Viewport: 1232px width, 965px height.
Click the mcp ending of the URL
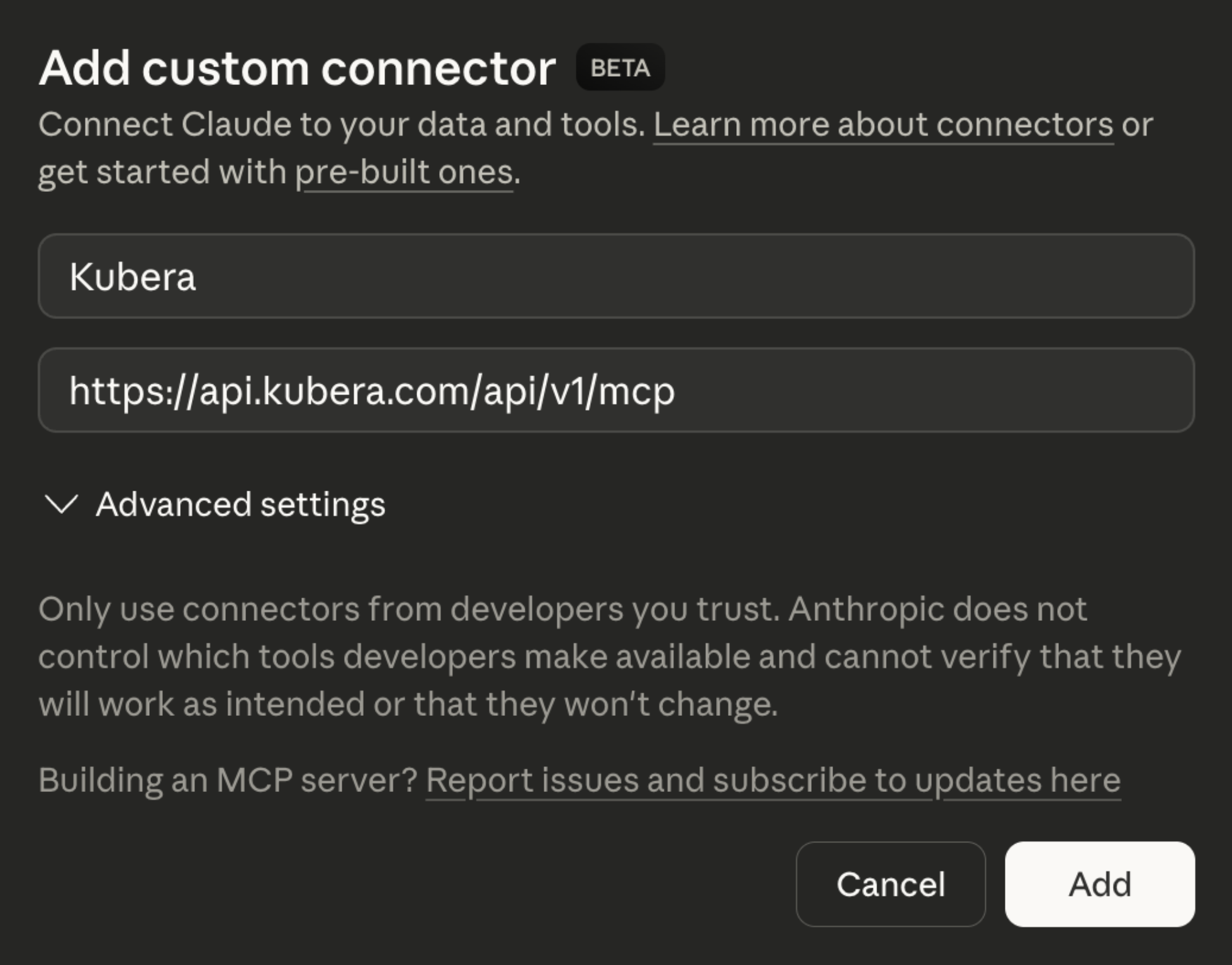[636, 391]
